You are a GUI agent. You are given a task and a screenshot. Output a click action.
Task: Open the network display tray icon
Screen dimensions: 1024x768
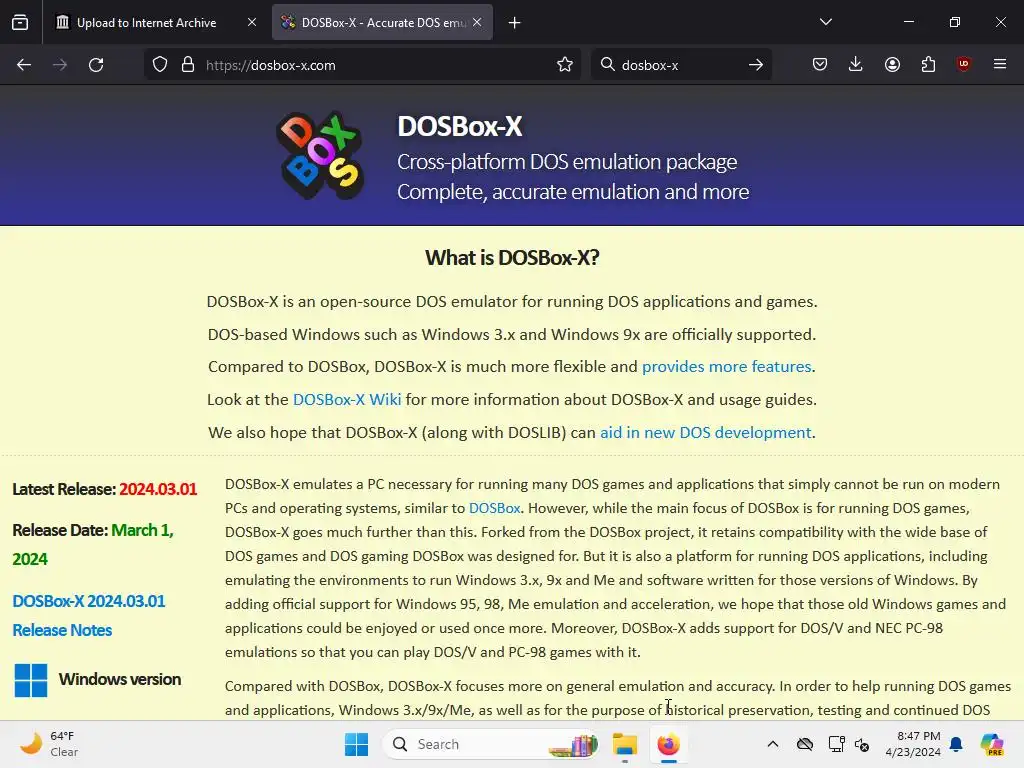[836, 744]
